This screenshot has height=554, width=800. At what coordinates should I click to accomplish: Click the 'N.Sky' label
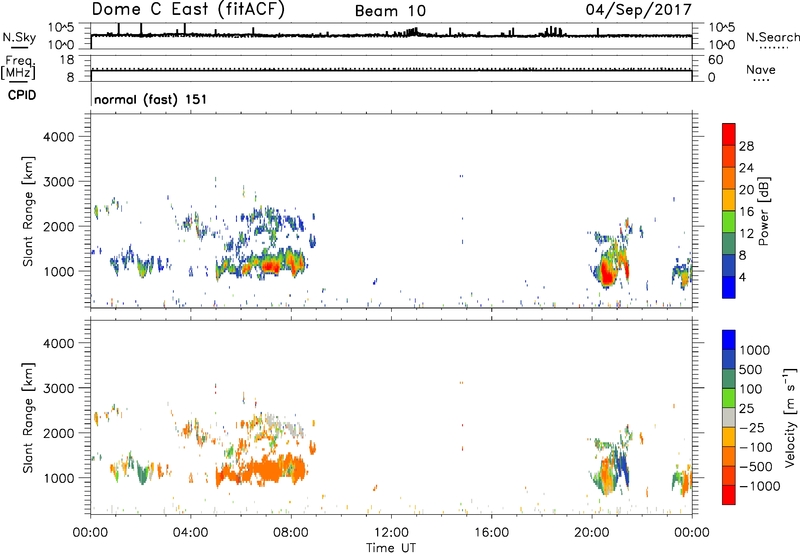[x=19, y=37]
